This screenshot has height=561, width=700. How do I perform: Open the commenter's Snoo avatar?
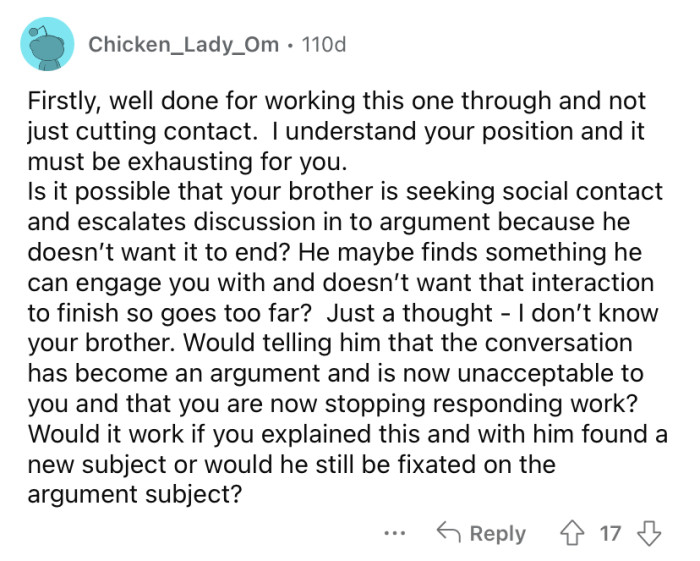click(47, 45)
